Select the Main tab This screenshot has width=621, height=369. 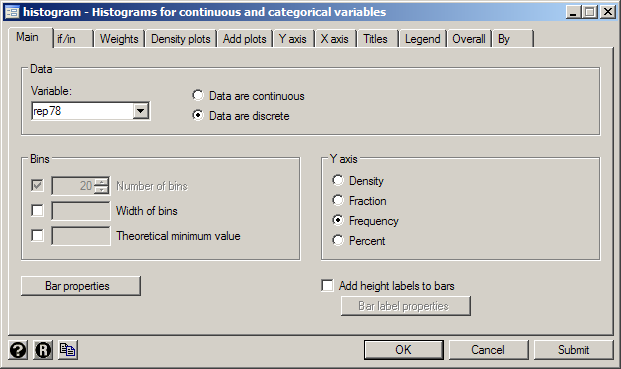(x=30, y=37)
